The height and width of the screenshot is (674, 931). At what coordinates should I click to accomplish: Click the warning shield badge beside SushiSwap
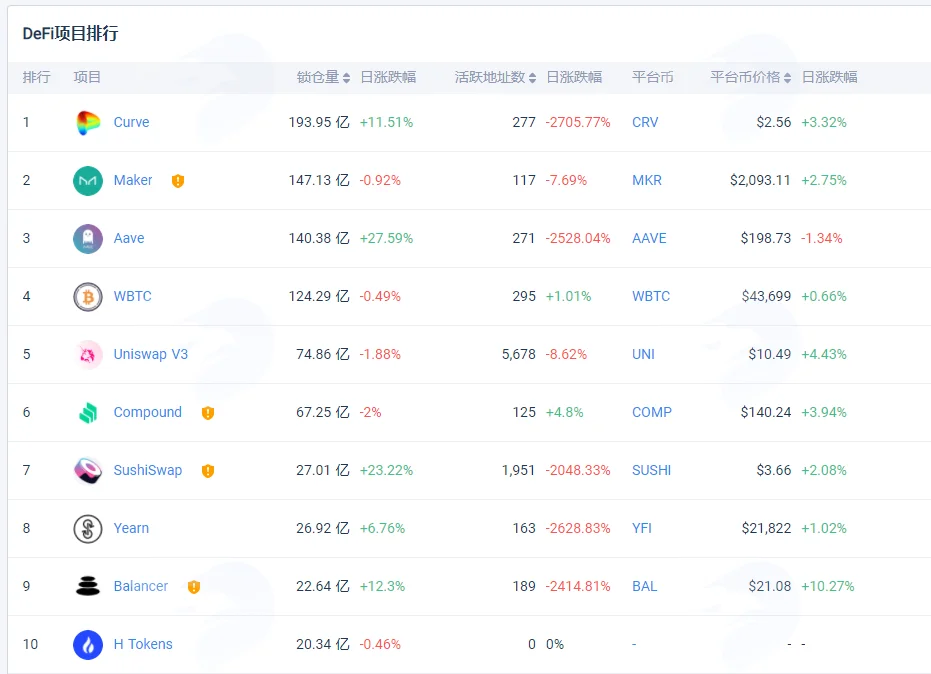(208, 471)
